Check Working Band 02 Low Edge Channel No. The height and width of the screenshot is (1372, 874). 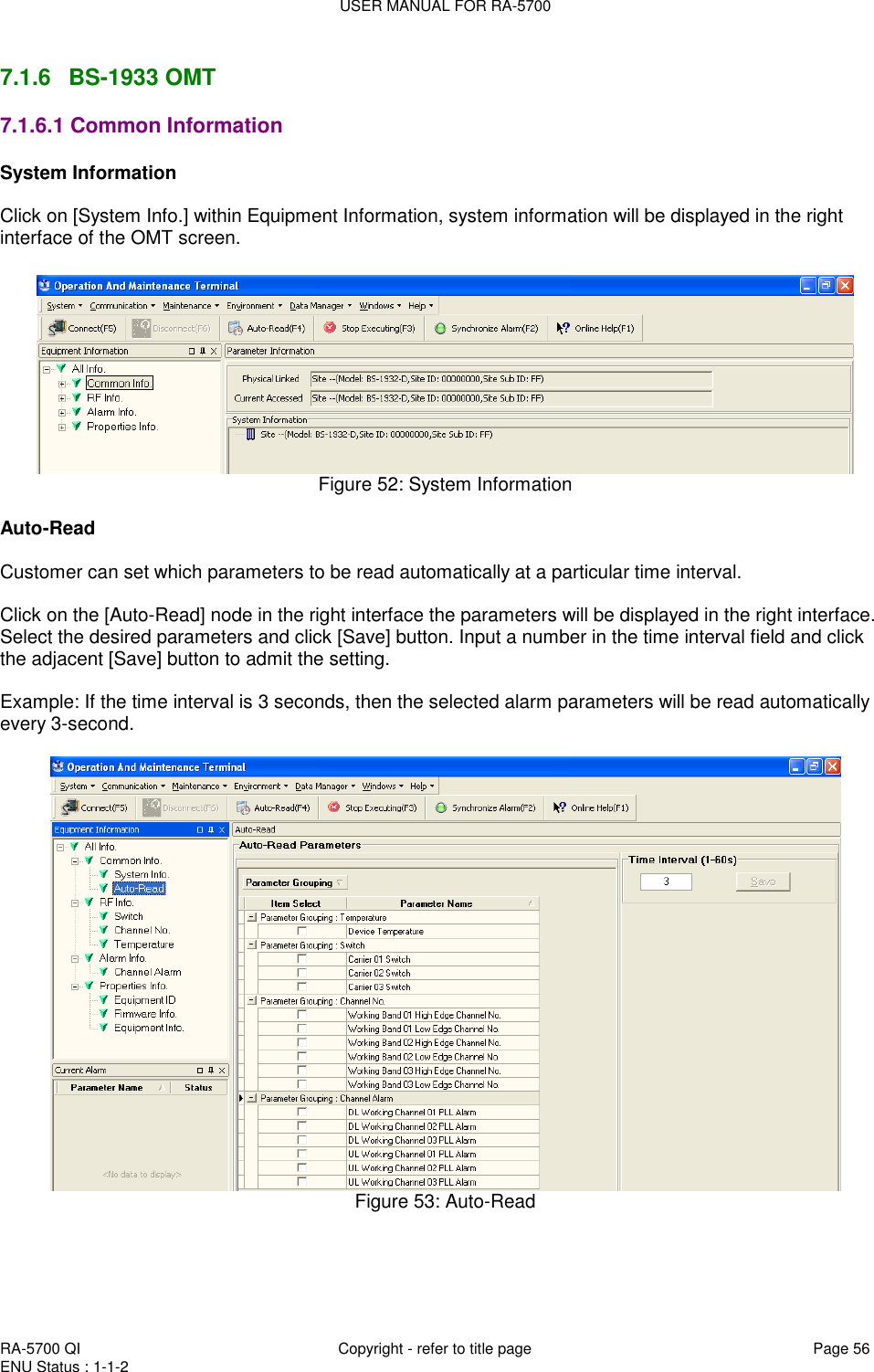point(301,1056)
